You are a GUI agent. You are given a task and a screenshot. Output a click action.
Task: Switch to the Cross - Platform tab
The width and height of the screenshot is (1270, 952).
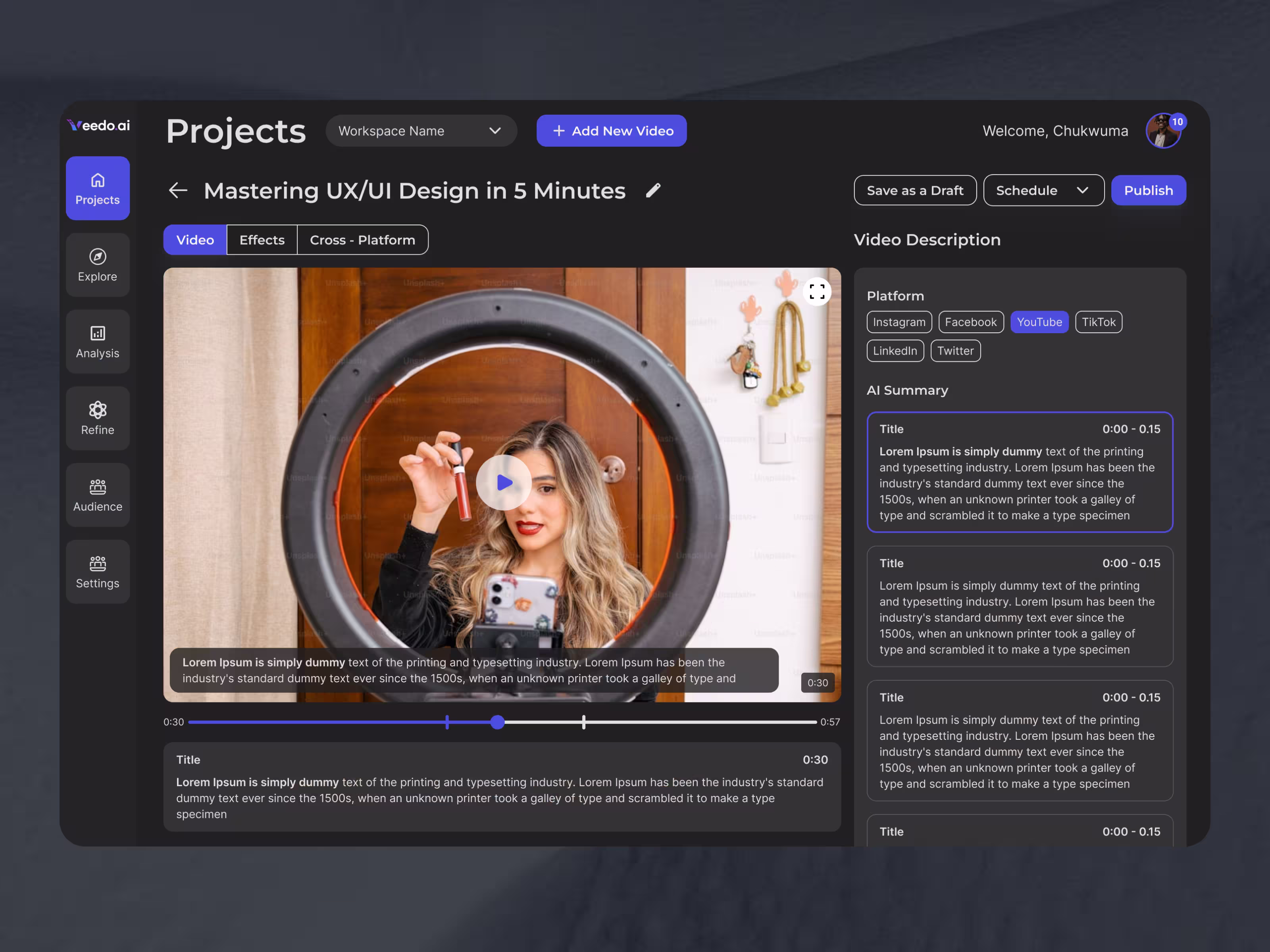coord(362,240)
